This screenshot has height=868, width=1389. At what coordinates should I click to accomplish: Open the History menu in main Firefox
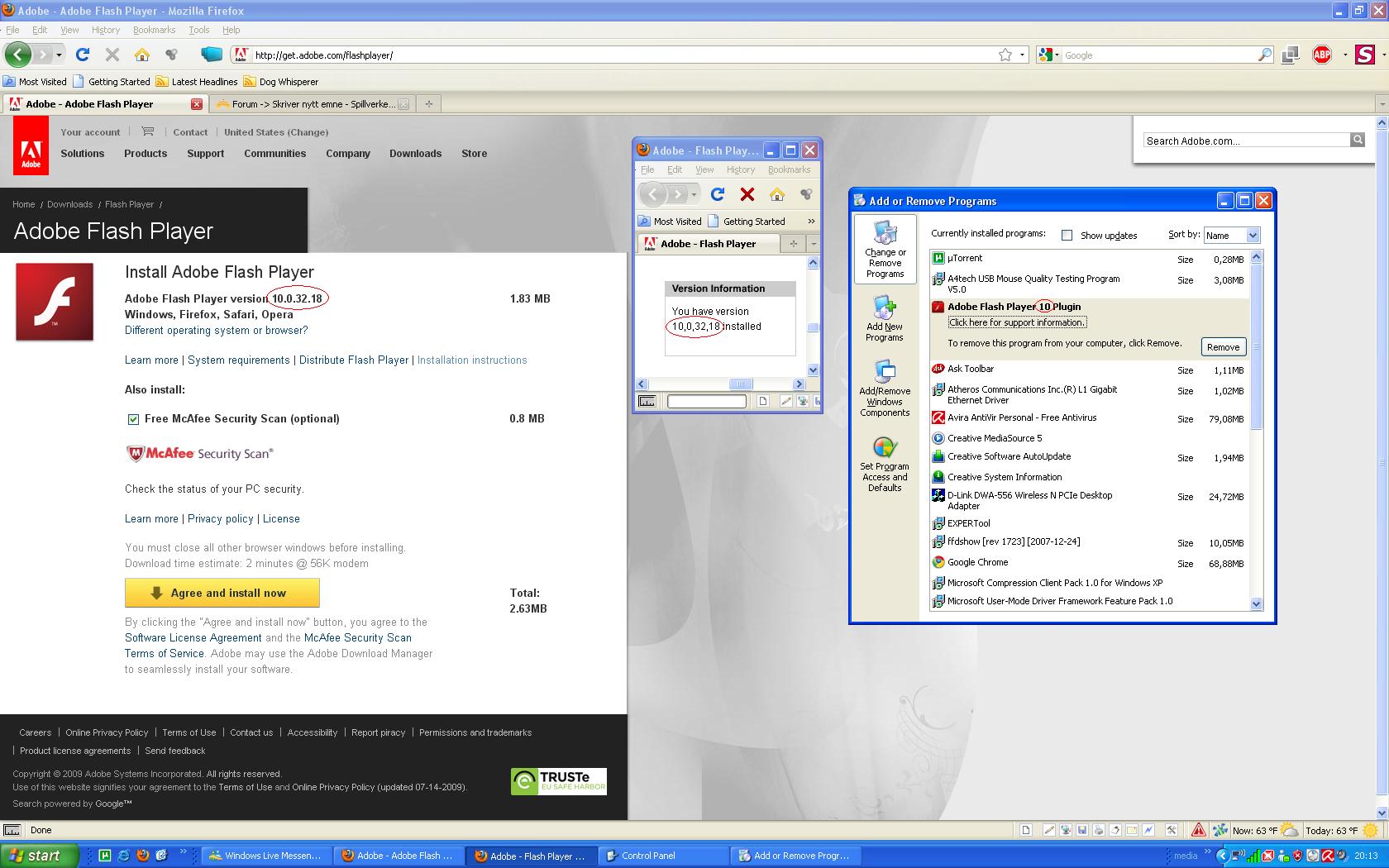[x=106, y=30]
